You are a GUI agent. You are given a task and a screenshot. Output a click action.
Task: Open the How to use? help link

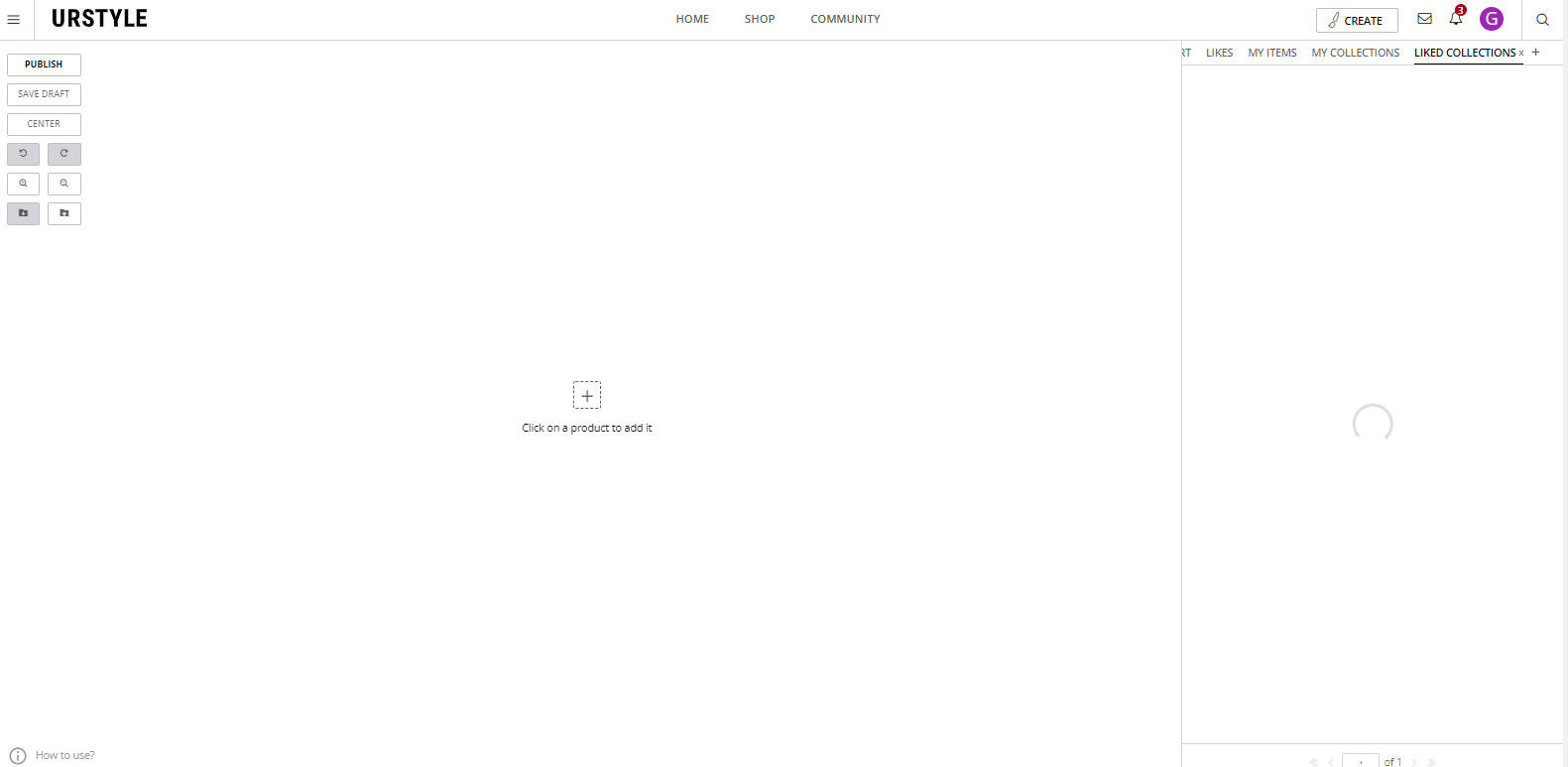(x=65, y=755)
